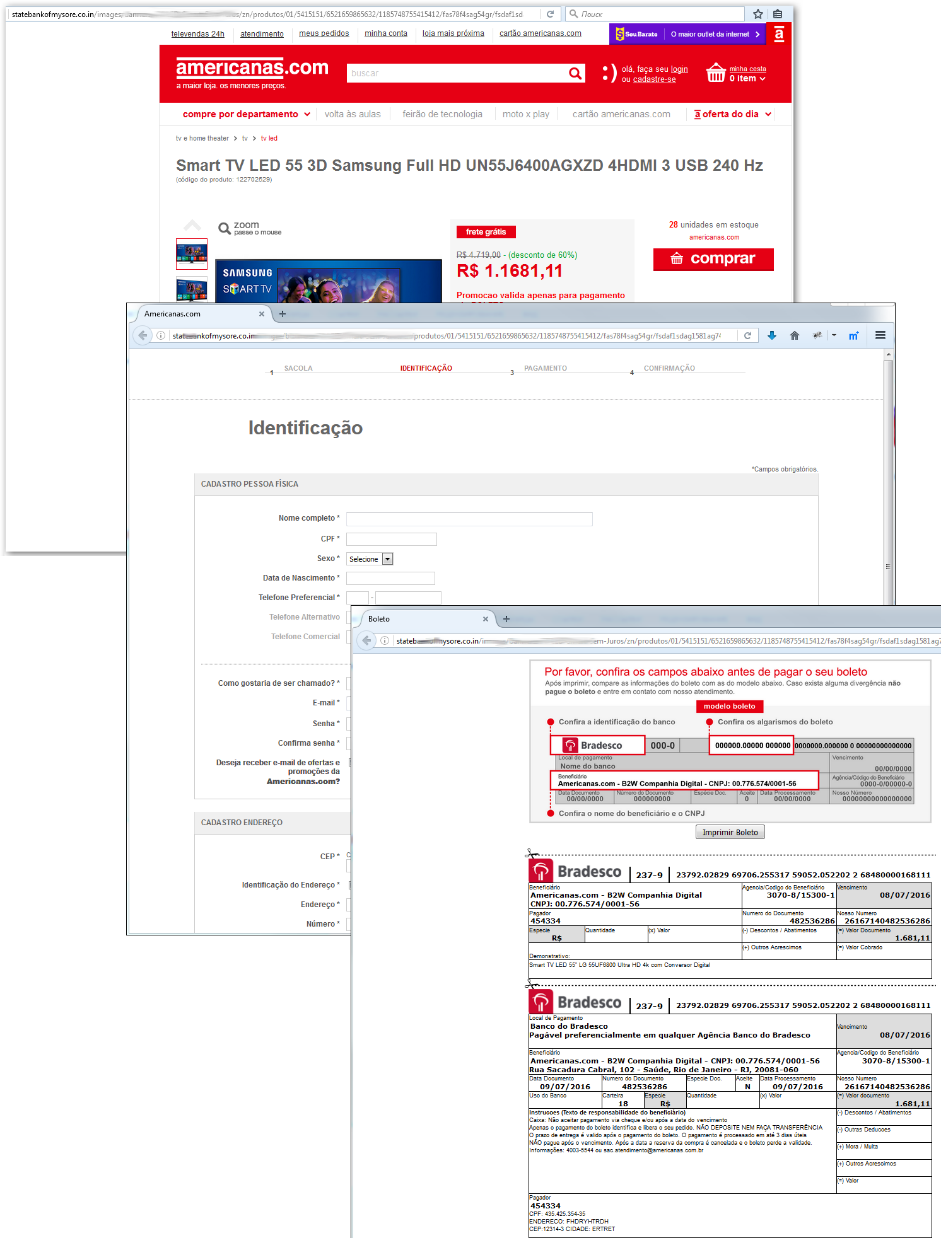Open 'volta às aulas' menu item
The height and width of the screenshot is (1238, 941).
[353, 114]
